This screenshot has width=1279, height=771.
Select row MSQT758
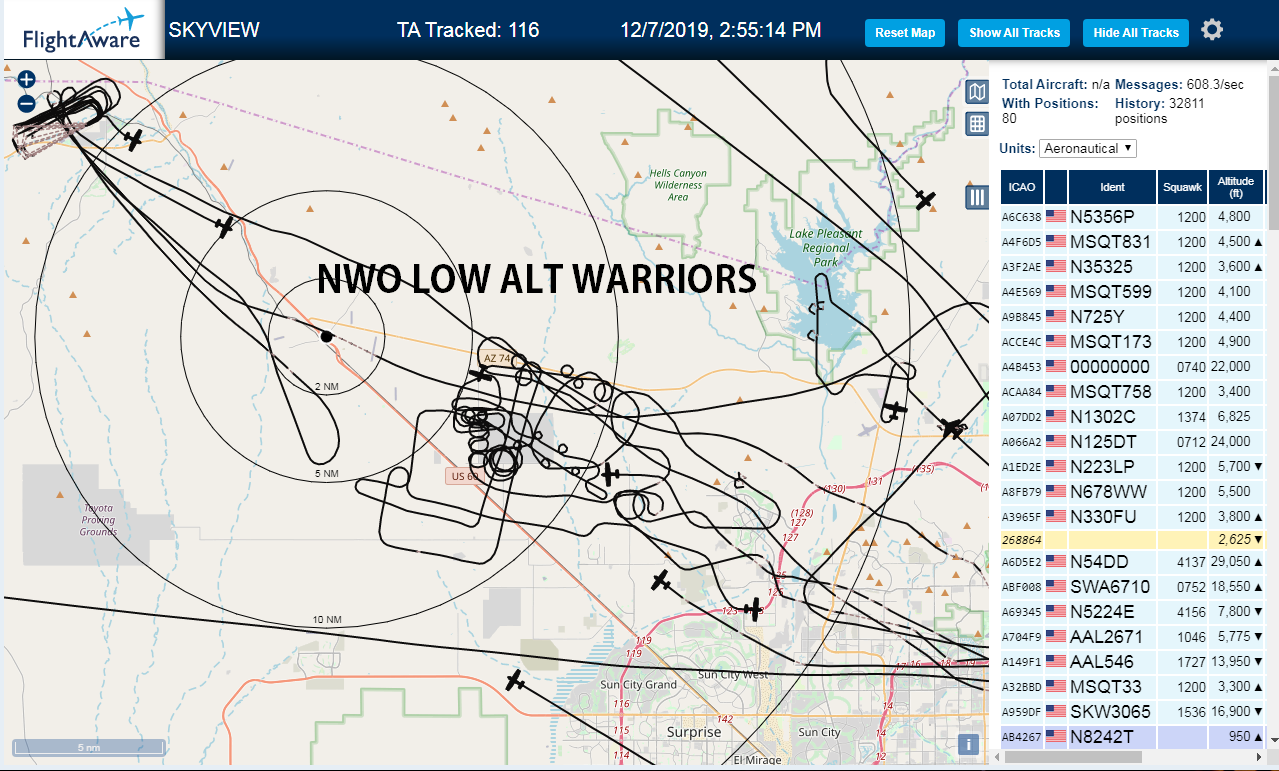(1134, 392)
